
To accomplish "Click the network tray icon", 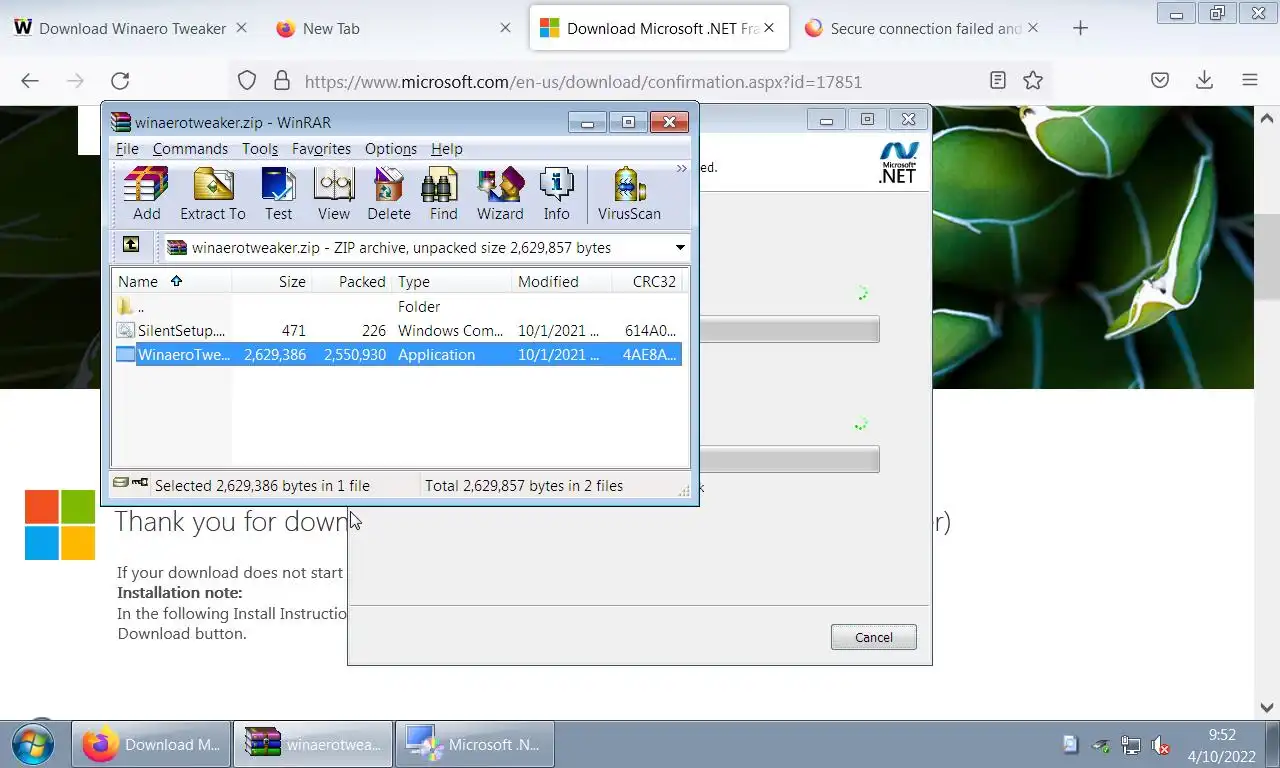I will (1131, 745).
